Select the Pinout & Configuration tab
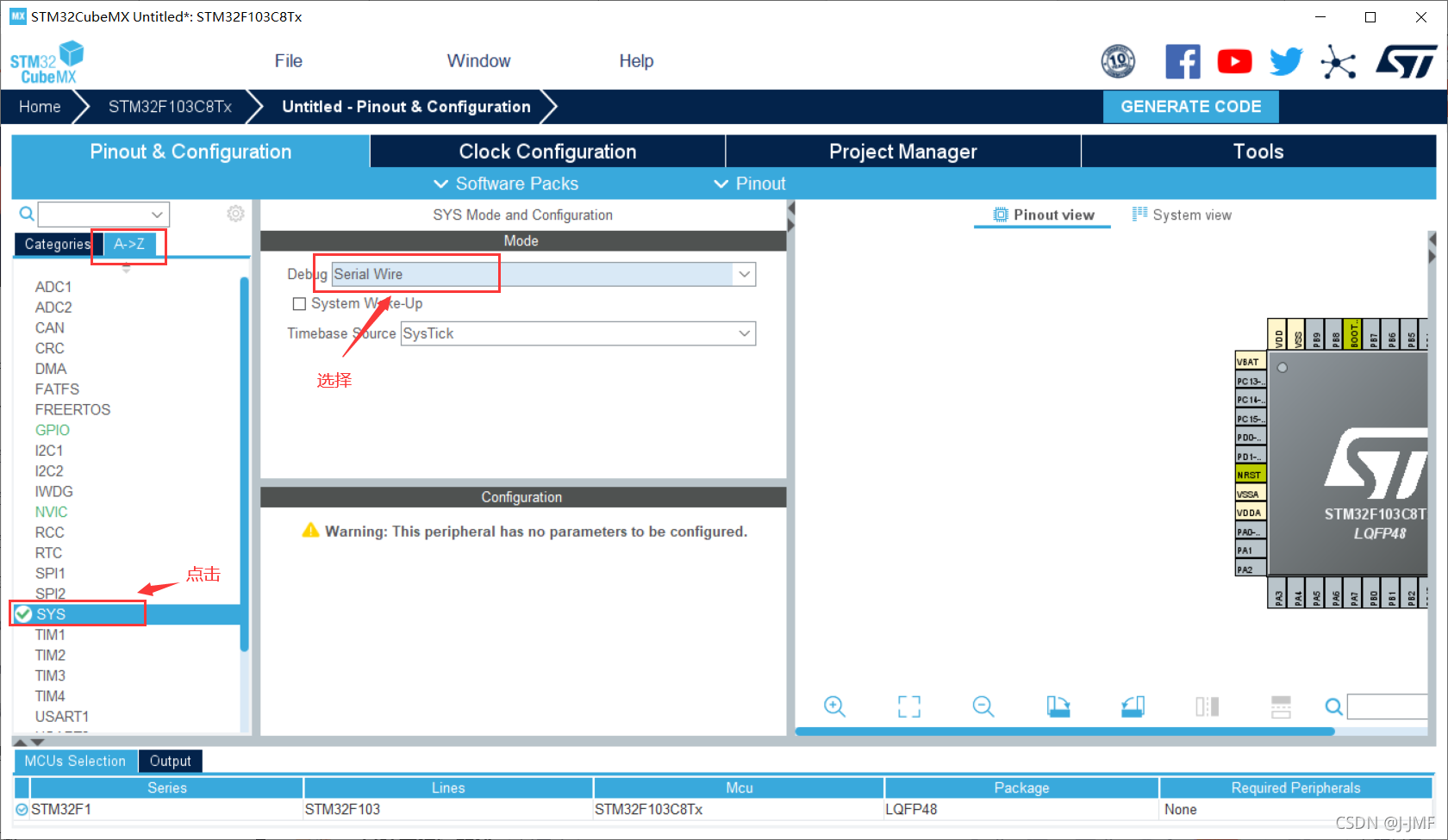Screen dimensions: 1448x840 point(190,152)
